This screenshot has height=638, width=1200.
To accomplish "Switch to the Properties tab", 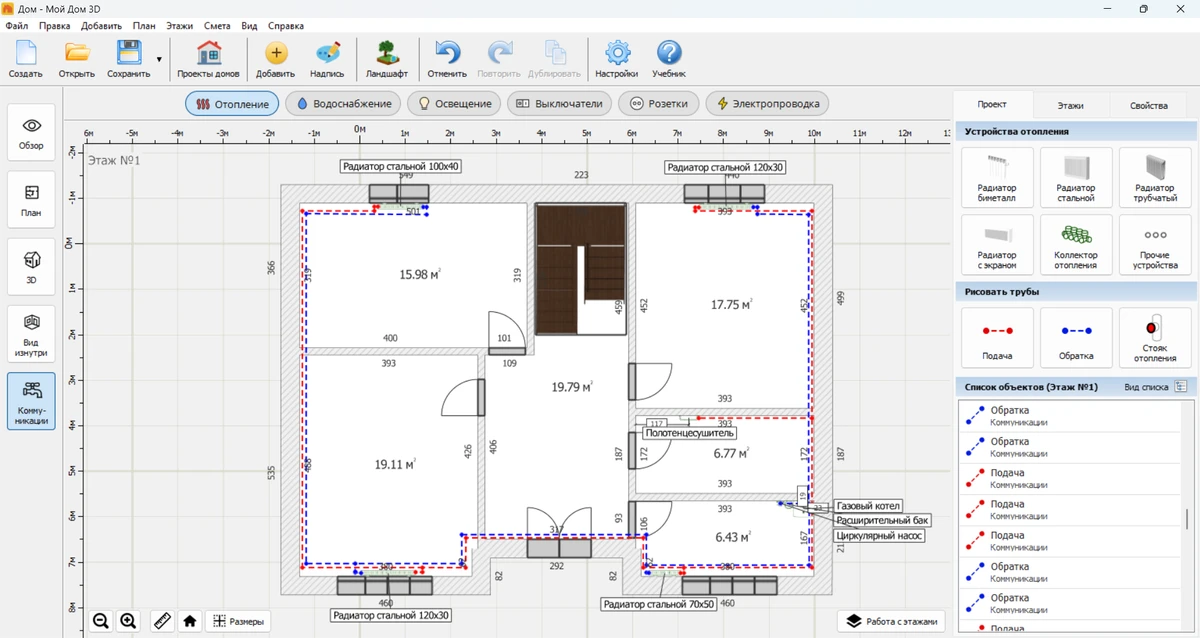I will (x=1148, y=105).
